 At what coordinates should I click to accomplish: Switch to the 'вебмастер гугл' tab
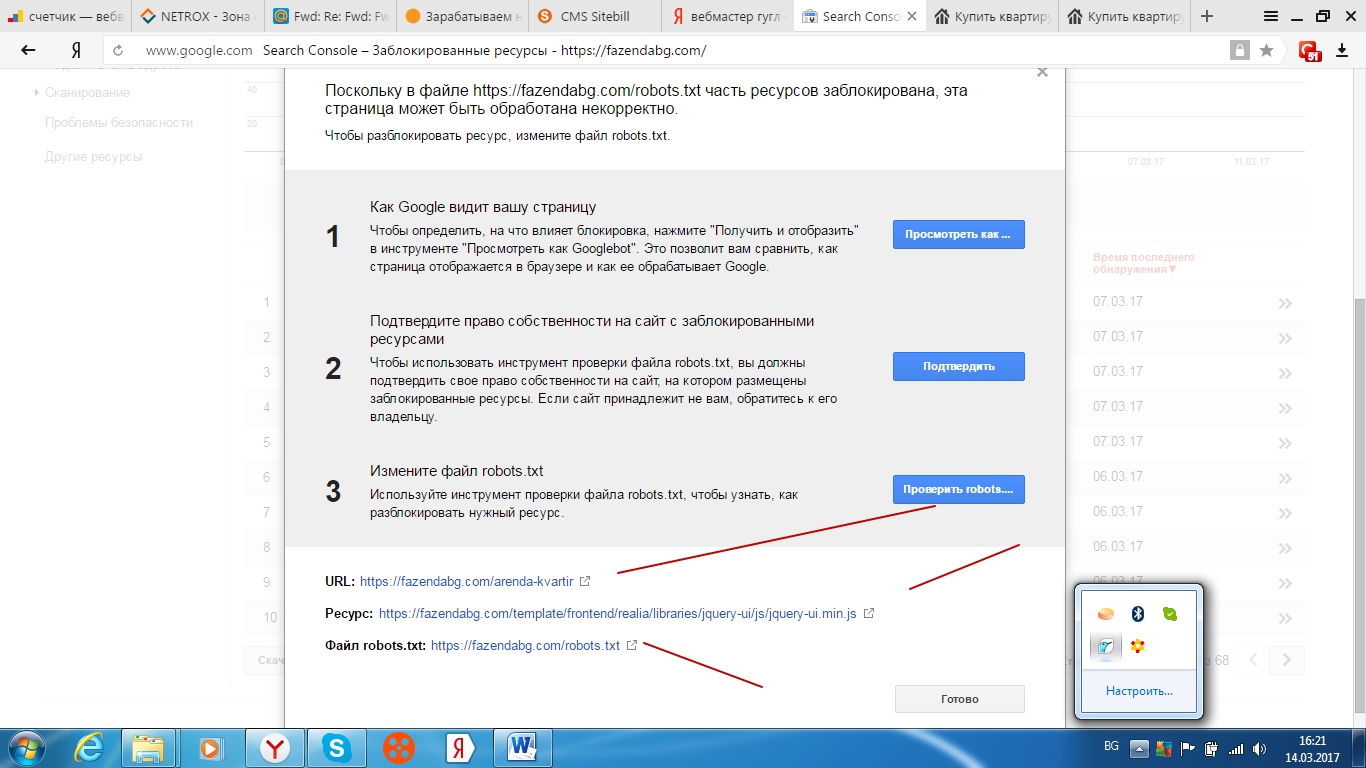coord(727,16)
